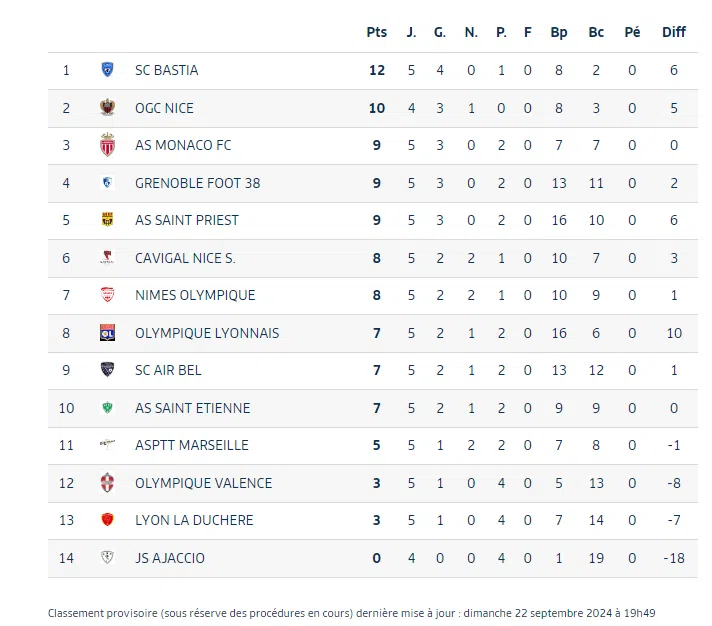Click the AS Saint Priest logo

click(x=107, y=220)
